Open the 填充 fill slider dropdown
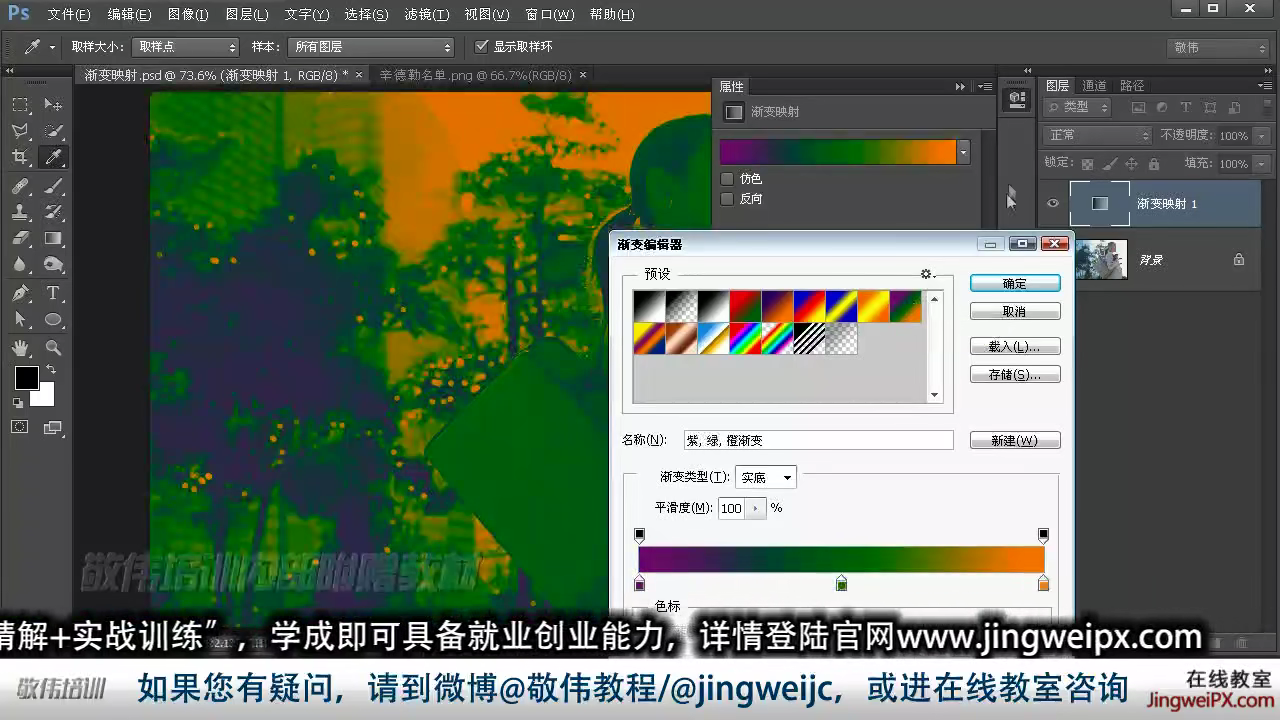The height and width of the screenshot is (720, 1280). point(1261,163)
